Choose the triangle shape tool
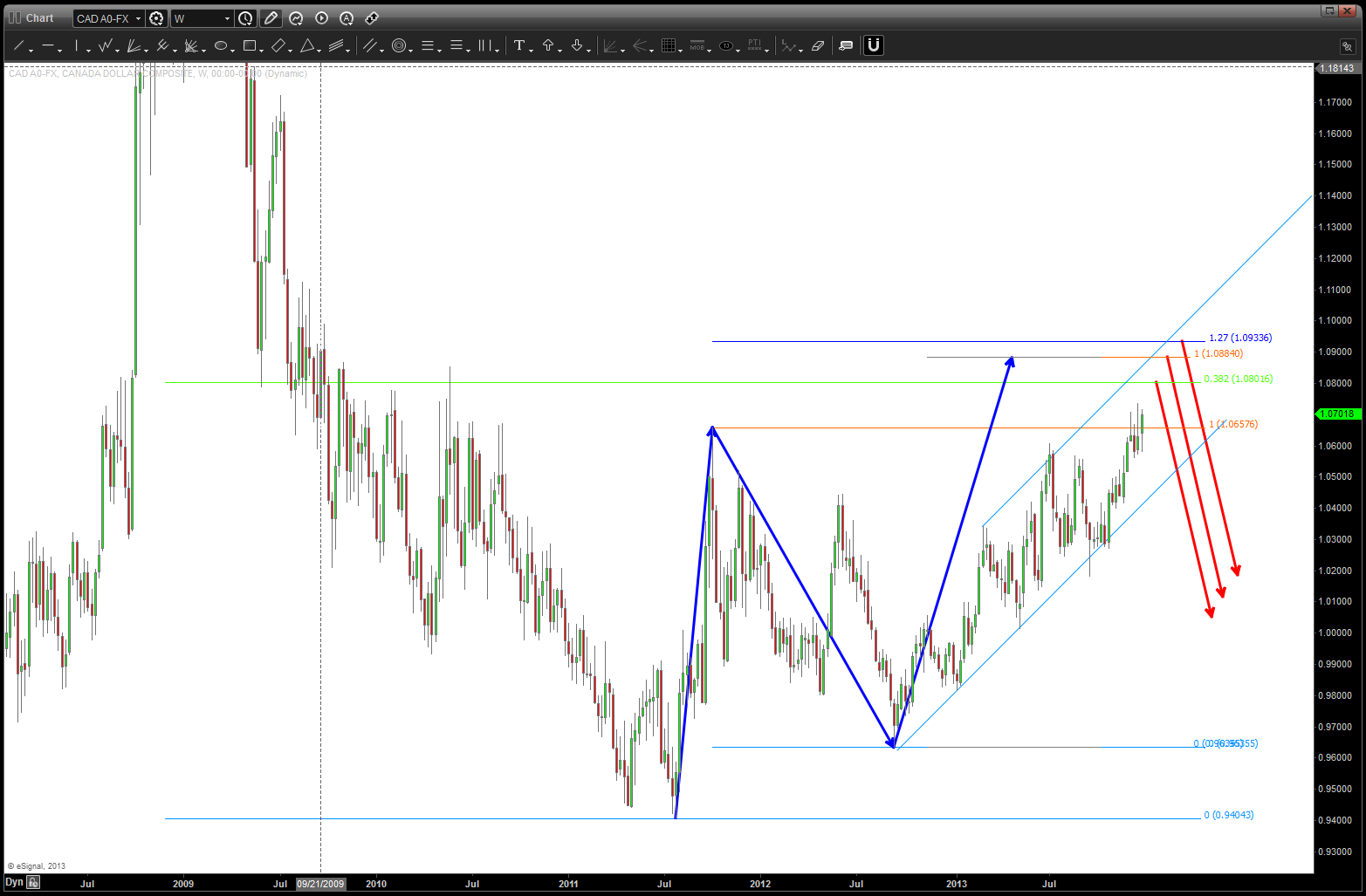The height and width of the screenshot is (896, 1366). [x=307, y=45]
